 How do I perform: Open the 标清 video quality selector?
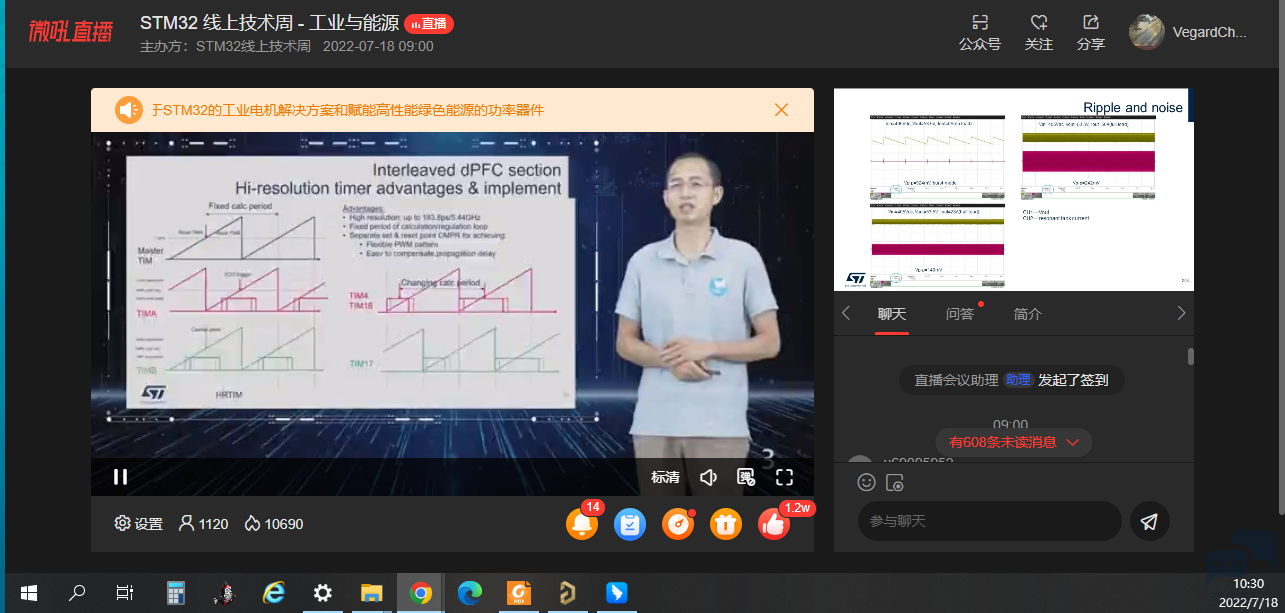pyautogui.click(x=665, y=477)
